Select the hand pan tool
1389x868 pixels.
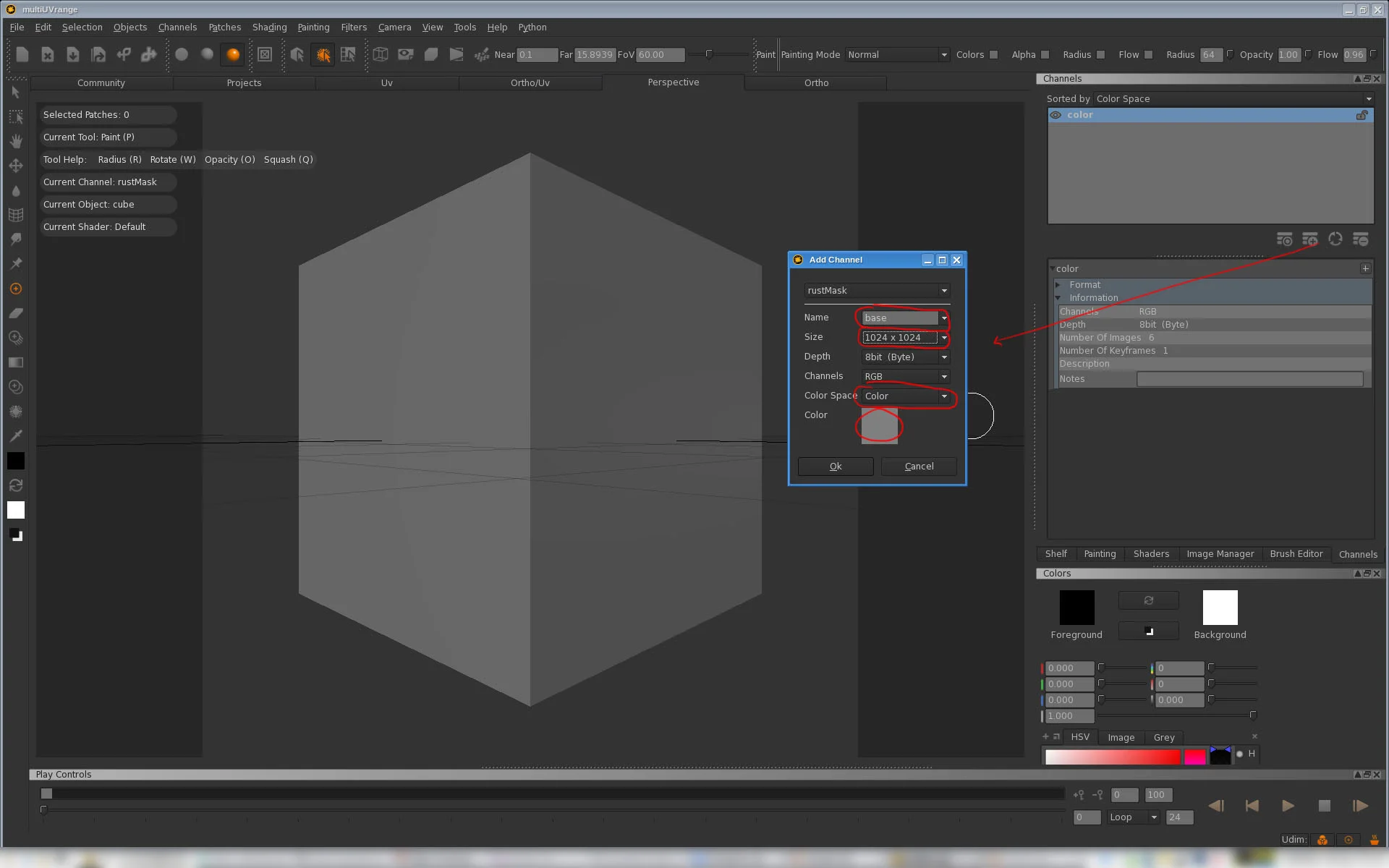[16, 141]
